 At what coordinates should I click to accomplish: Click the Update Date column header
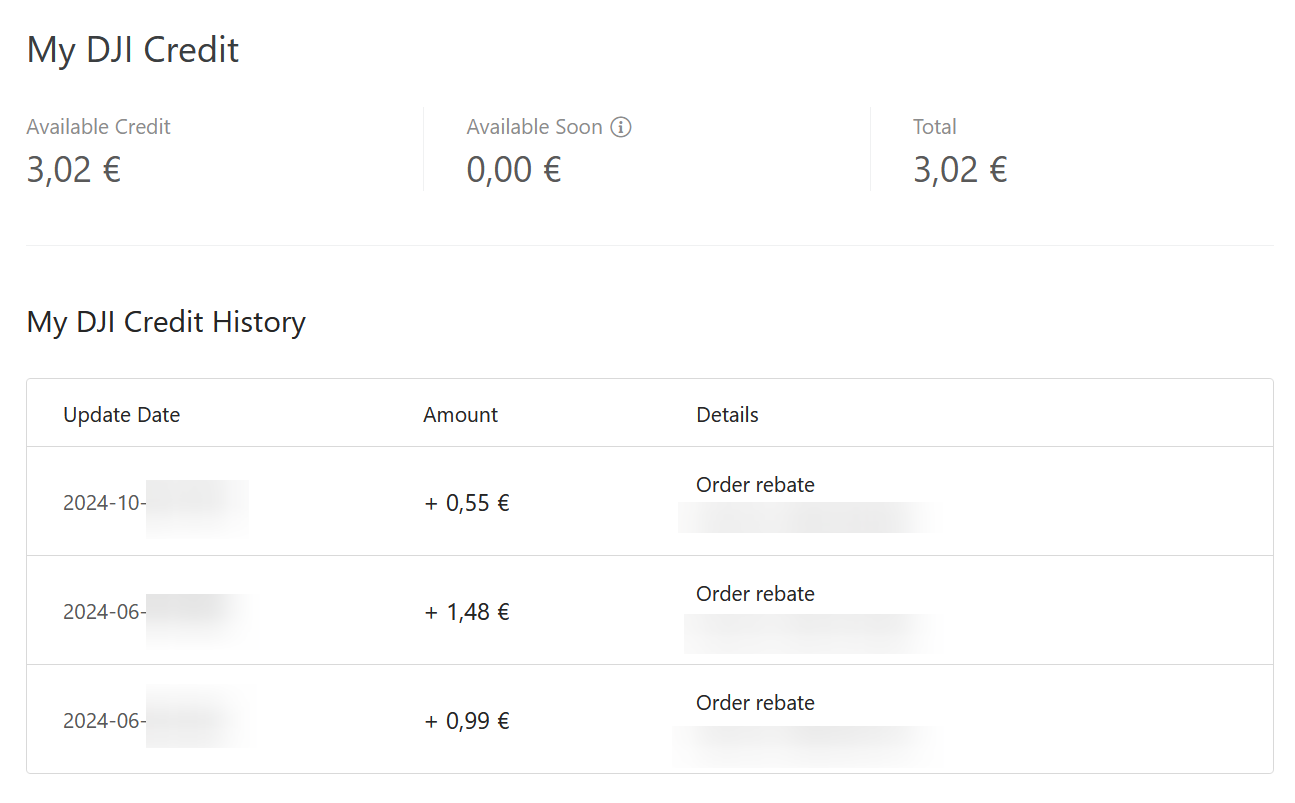(121, 415)
